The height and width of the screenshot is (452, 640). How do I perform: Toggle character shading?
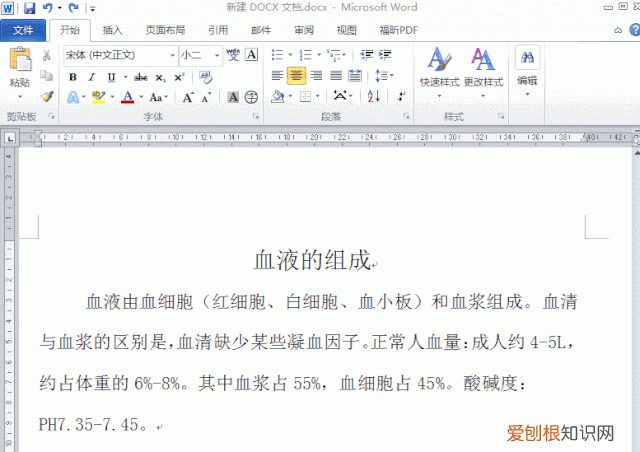(233, 97)
